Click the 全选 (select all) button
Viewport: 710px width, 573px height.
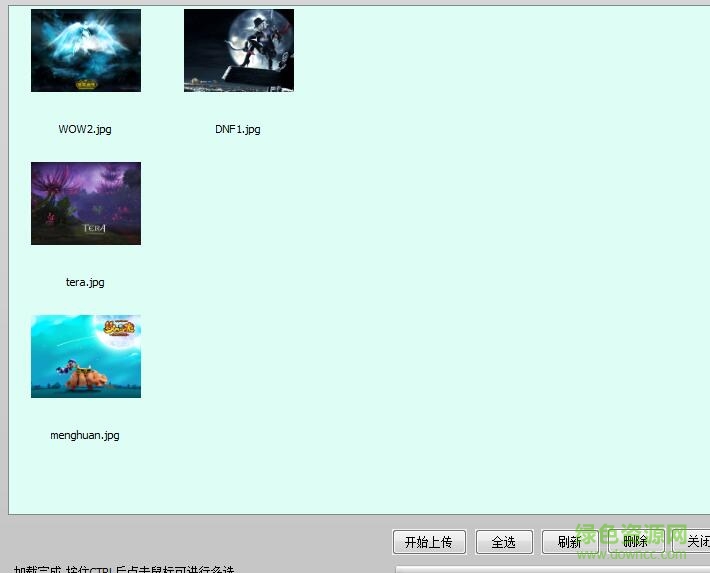504,542
